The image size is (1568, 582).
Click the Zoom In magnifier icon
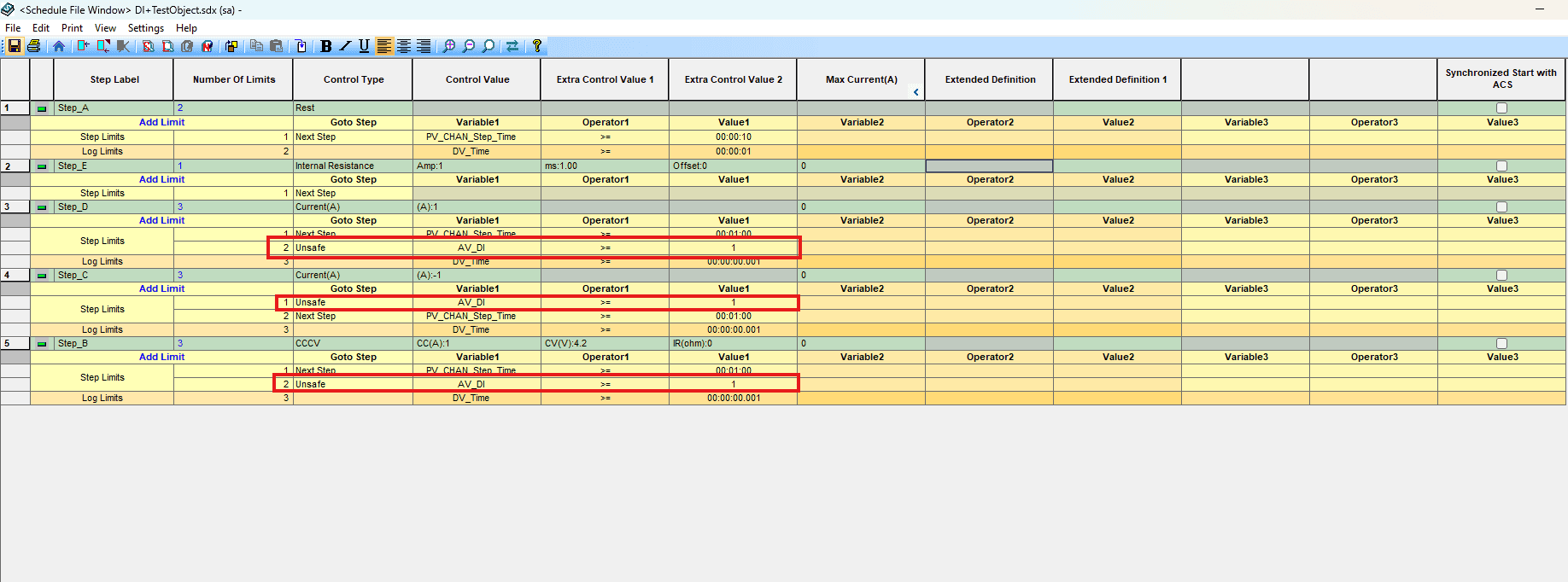[x=448, y=46]
